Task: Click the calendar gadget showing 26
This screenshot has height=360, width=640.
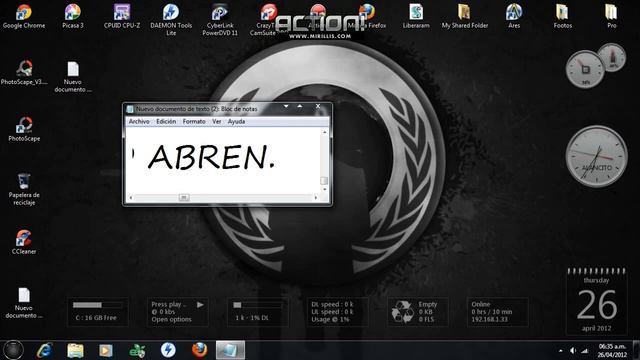Action: coord(596,301)
